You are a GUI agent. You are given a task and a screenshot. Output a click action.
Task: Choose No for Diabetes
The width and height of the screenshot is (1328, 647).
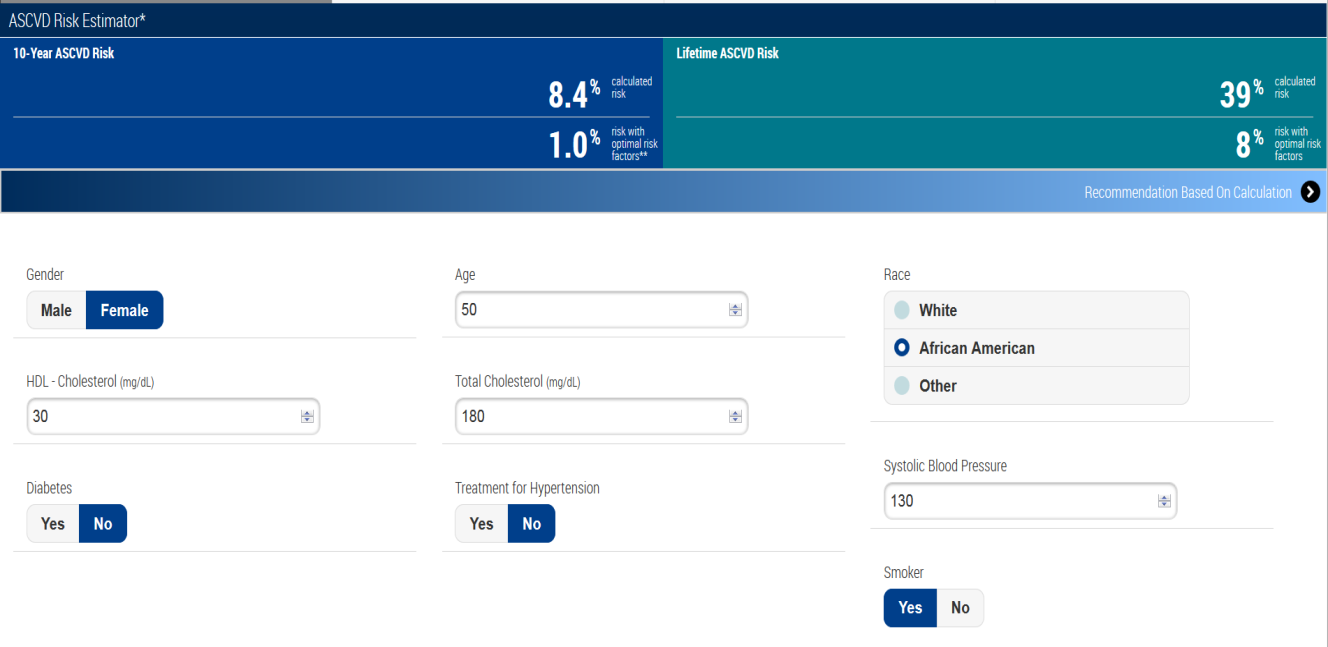coord(103,524)
